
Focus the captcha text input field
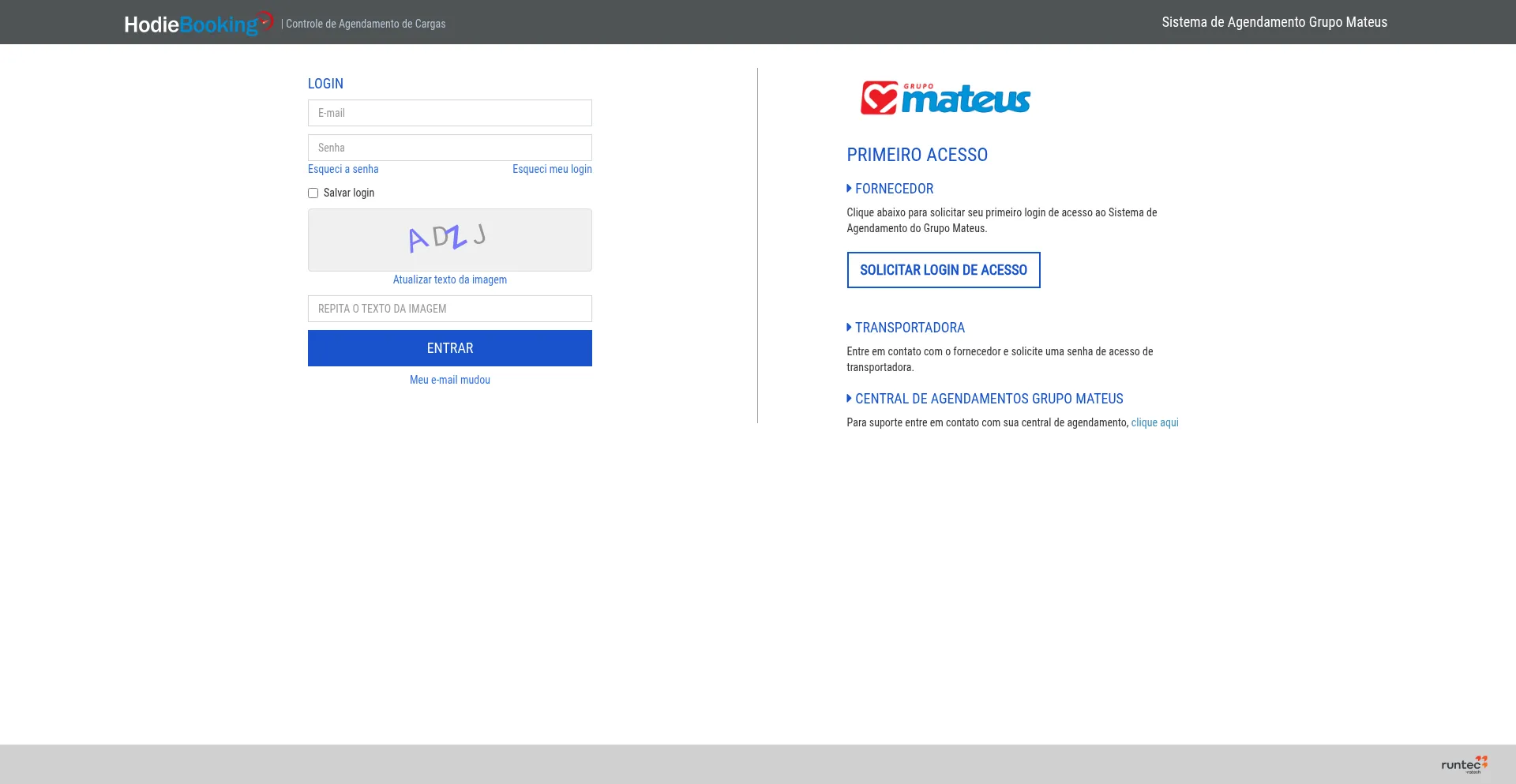pos(450,309)
